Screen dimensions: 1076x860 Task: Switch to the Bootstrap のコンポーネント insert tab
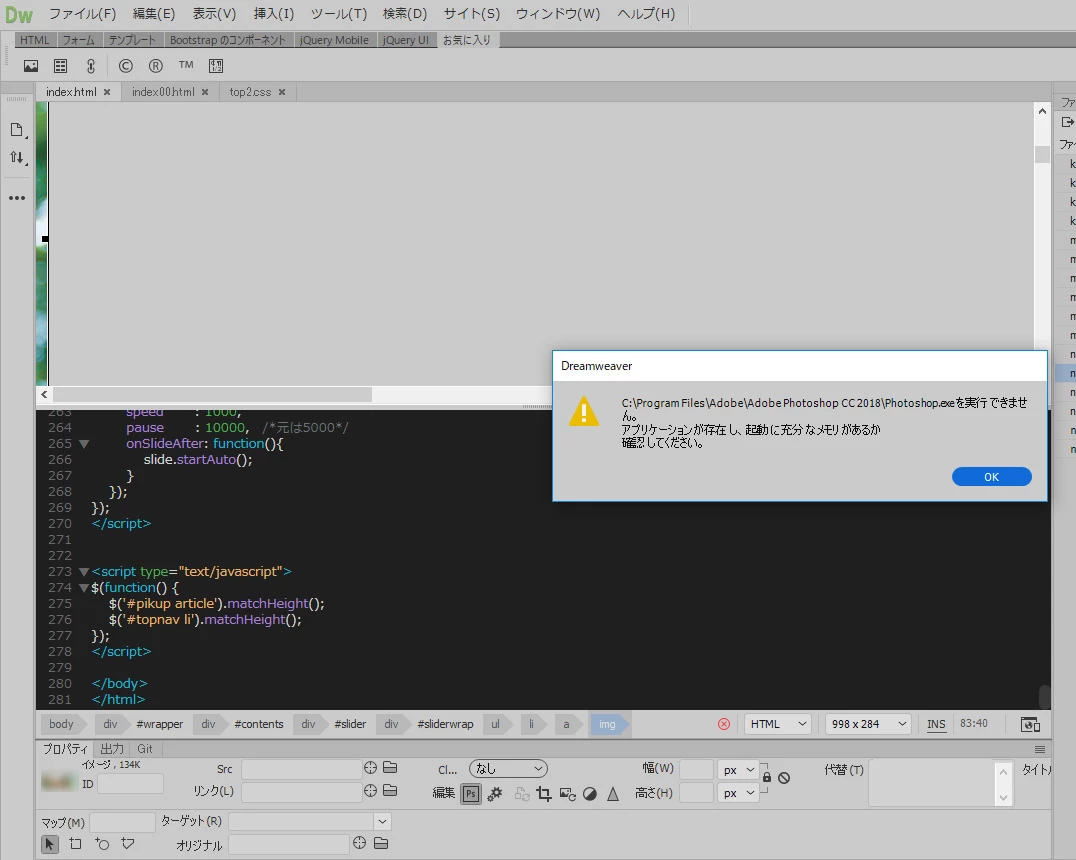point(227,40)
